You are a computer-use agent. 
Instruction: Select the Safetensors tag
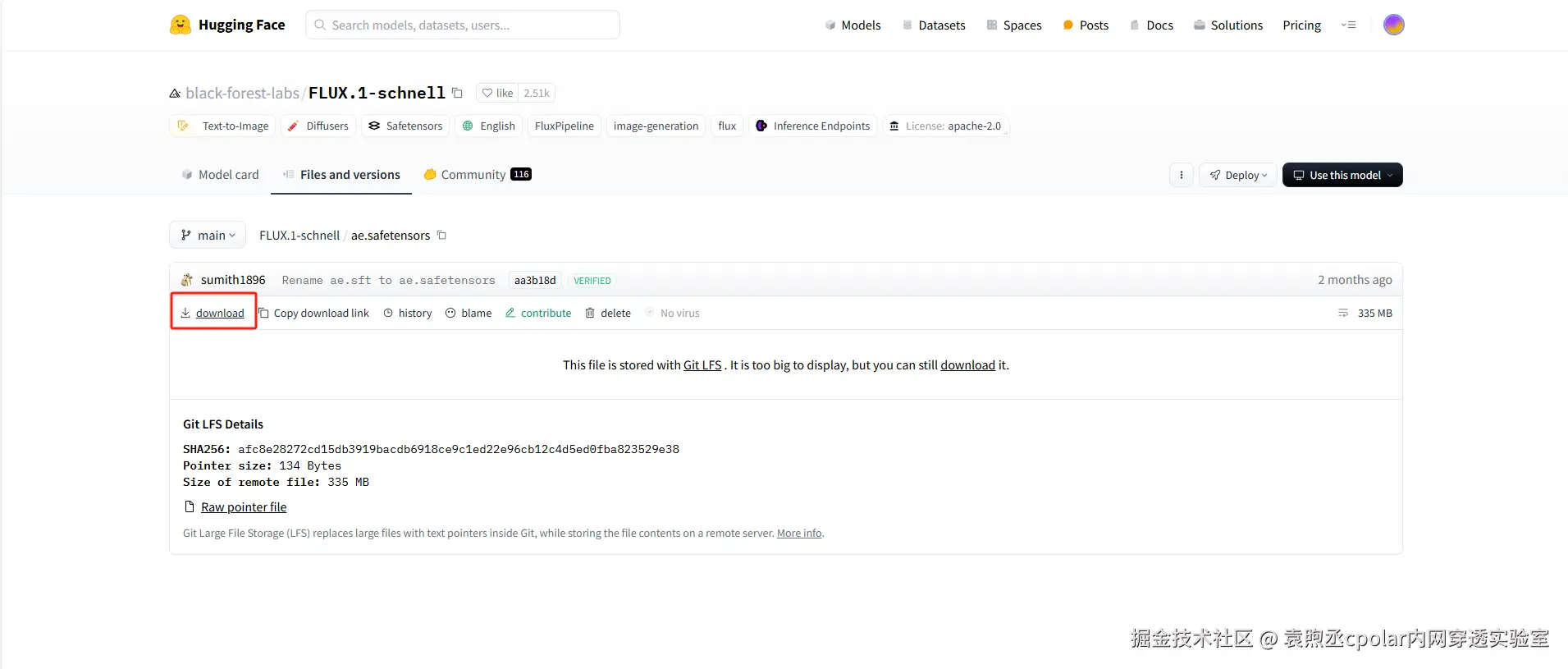coord(405,126)
